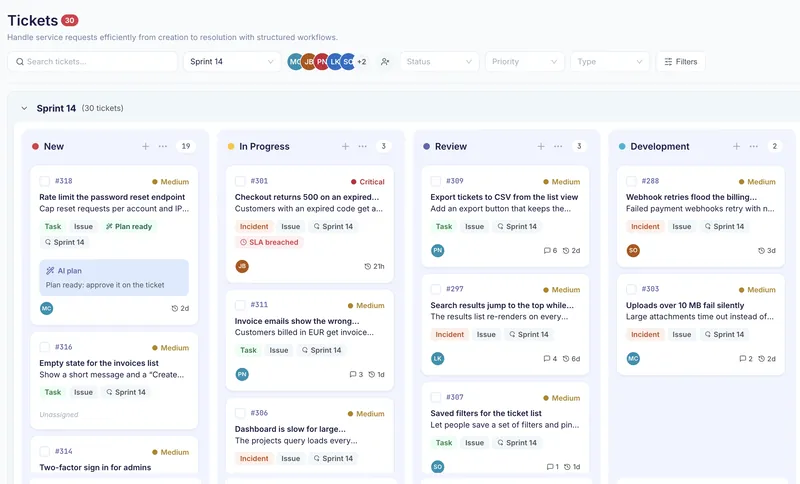Open the Priority filter dropdown

[x=524, y=62]
